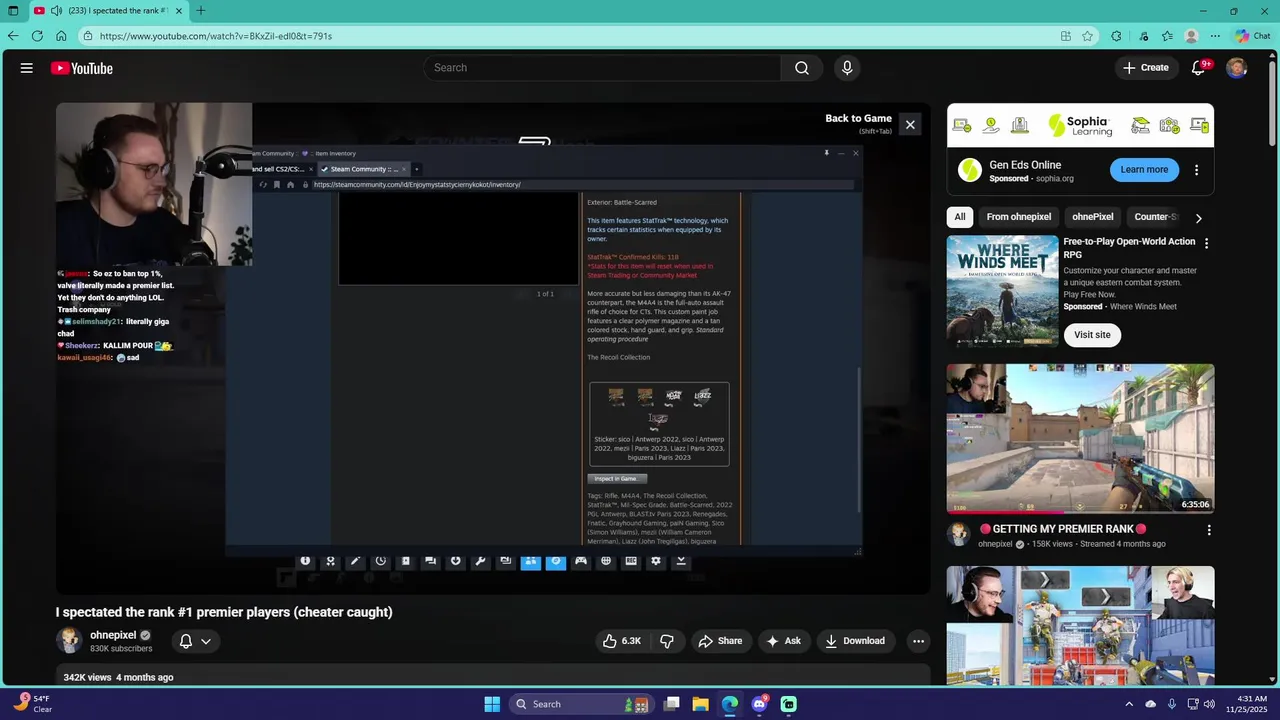1280x720 pixels.
Task: Open Gen Eds Online ad options menu
Action: click(x=1196, y=170)
